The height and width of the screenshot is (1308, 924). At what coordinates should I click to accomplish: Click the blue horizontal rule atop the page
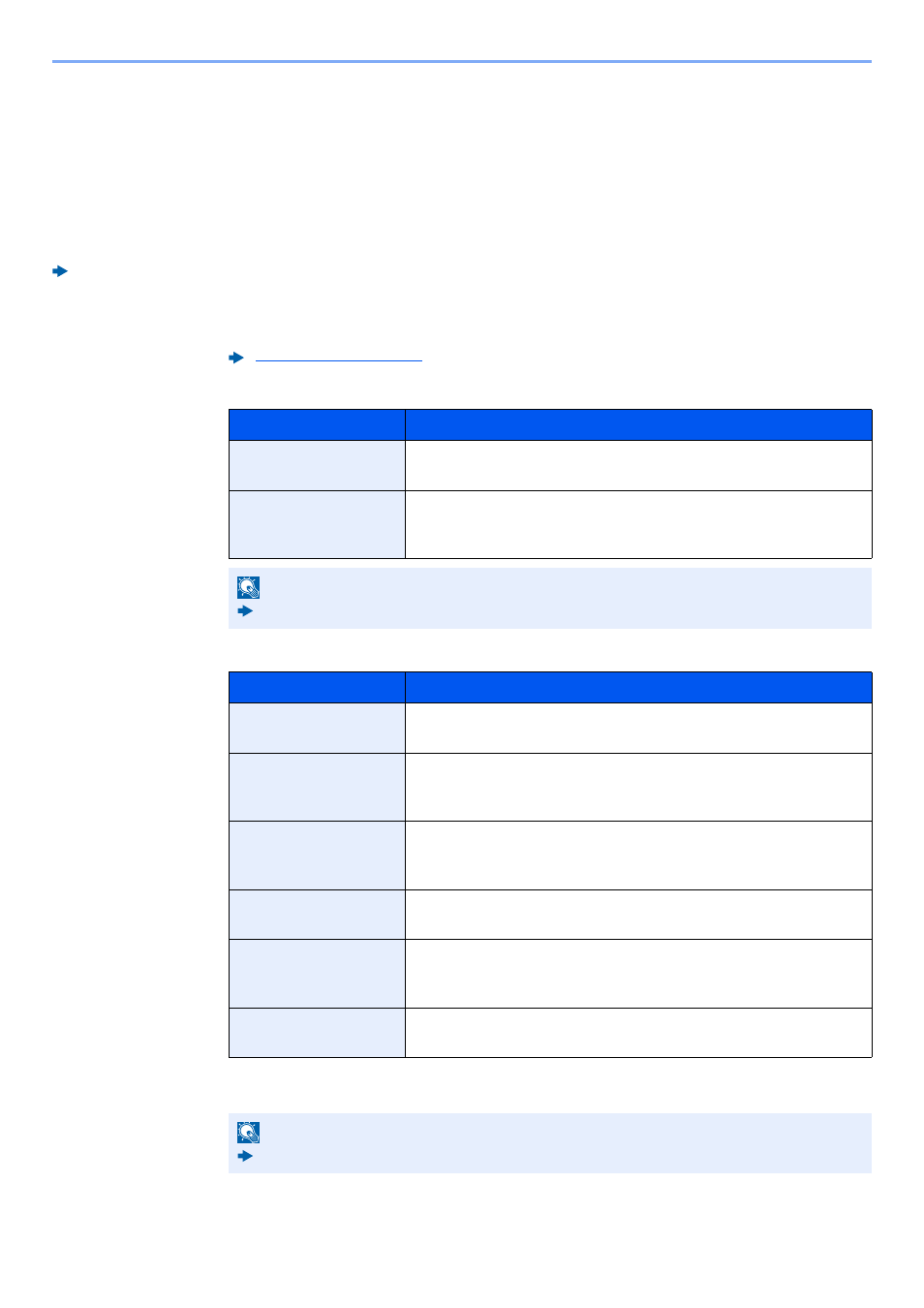pos(462,62)
